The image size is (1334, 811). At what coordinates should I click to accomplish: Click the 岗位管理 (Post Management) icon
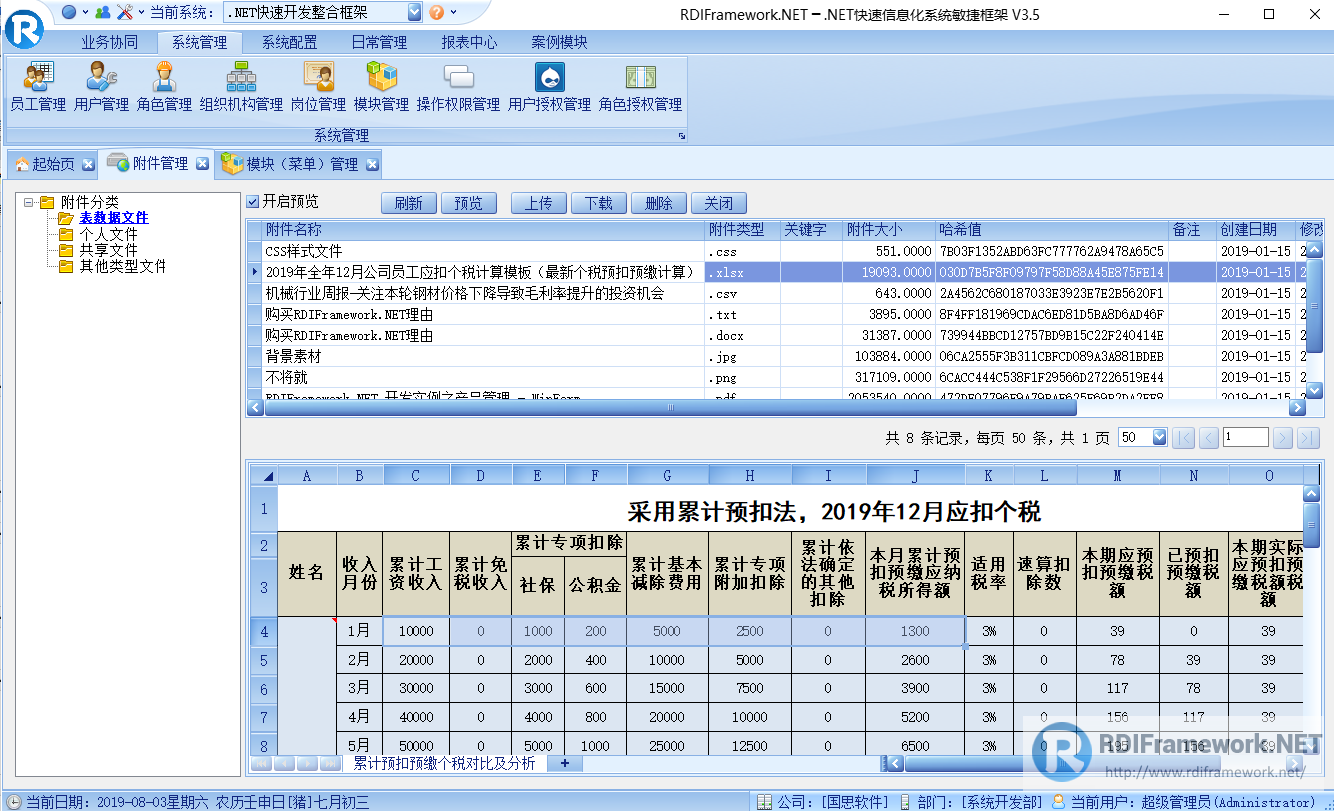317,85
